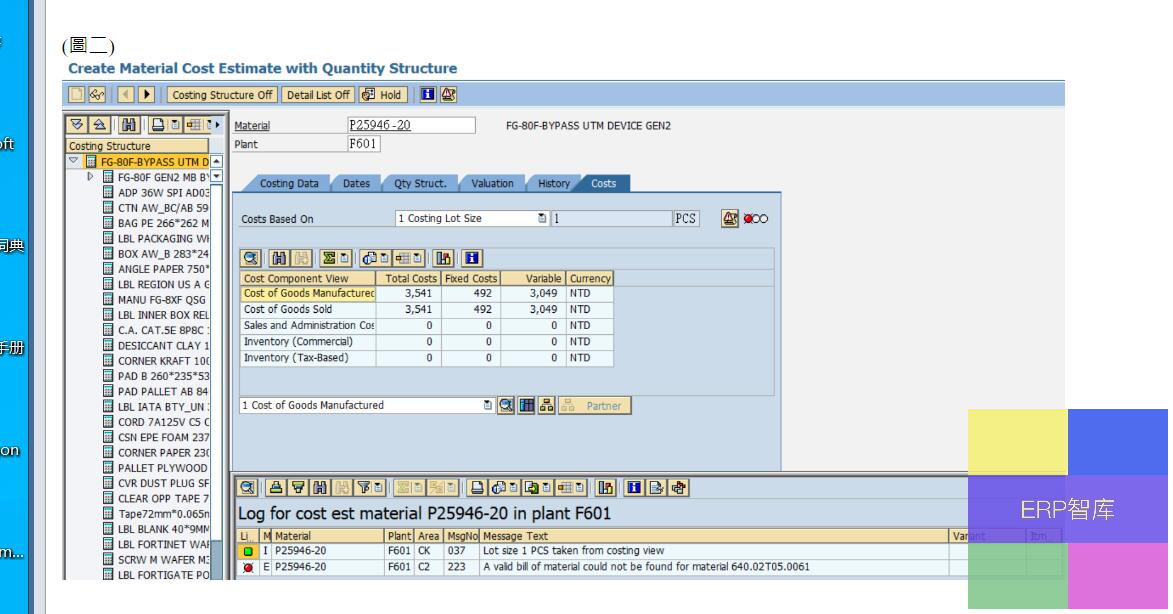Screen dimensions: 1173x614
Task: Click the Total Costs column header
Action: (x=408, y=278)
